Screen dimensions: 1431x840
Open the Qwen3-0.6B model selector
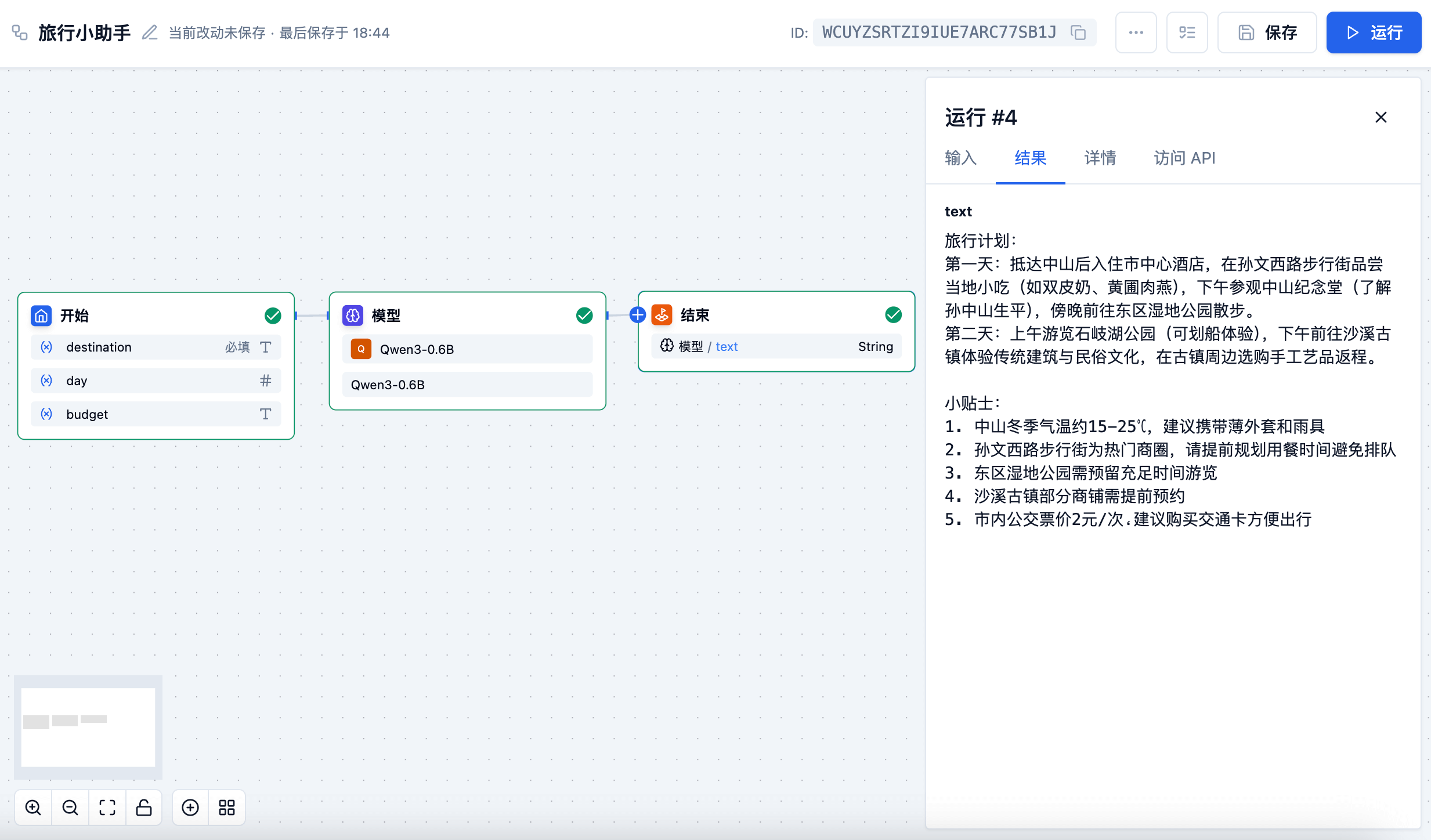point(467,349)
